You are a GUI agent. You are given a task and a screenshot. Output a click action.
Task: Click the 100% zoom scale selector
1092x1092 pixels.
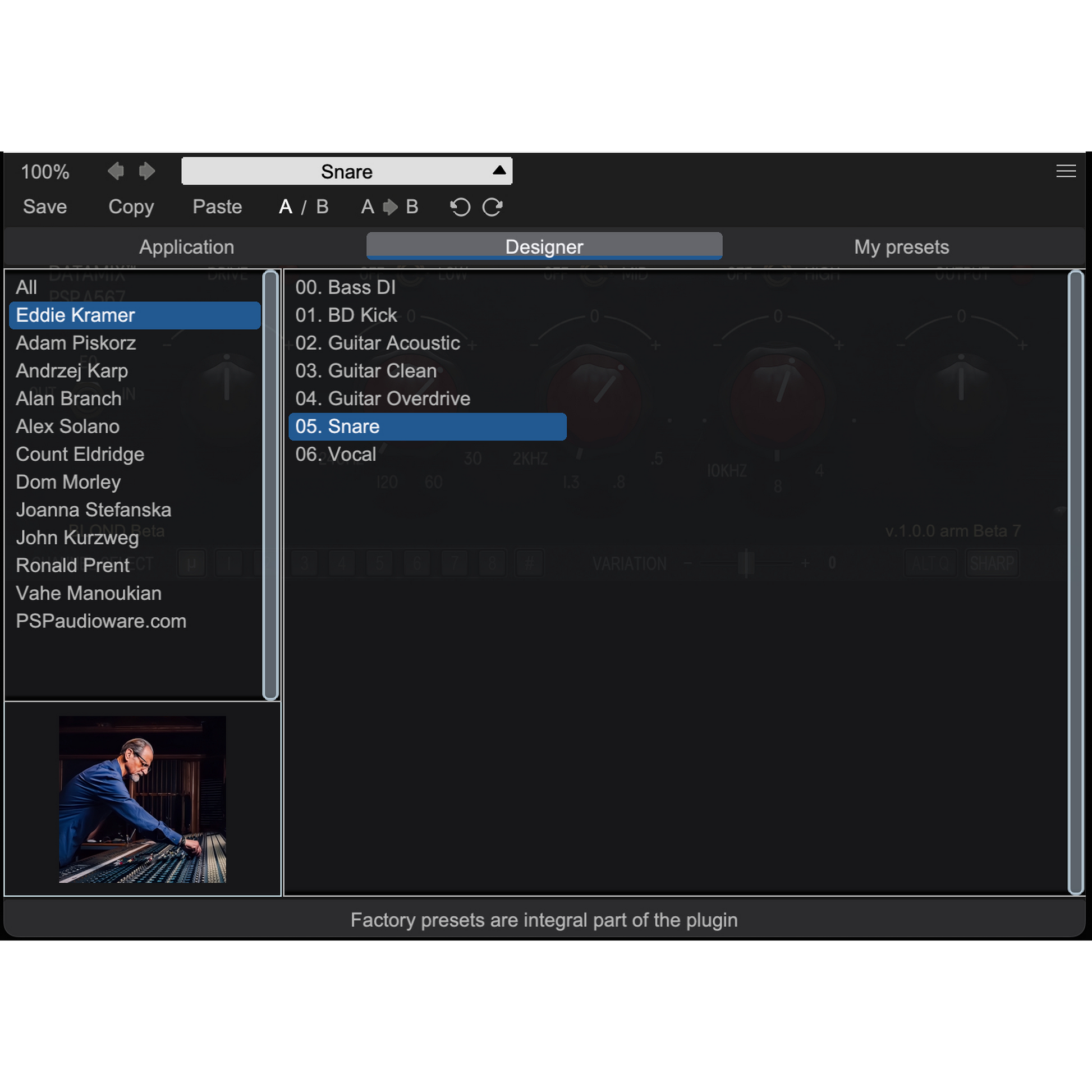pos(45,172)
